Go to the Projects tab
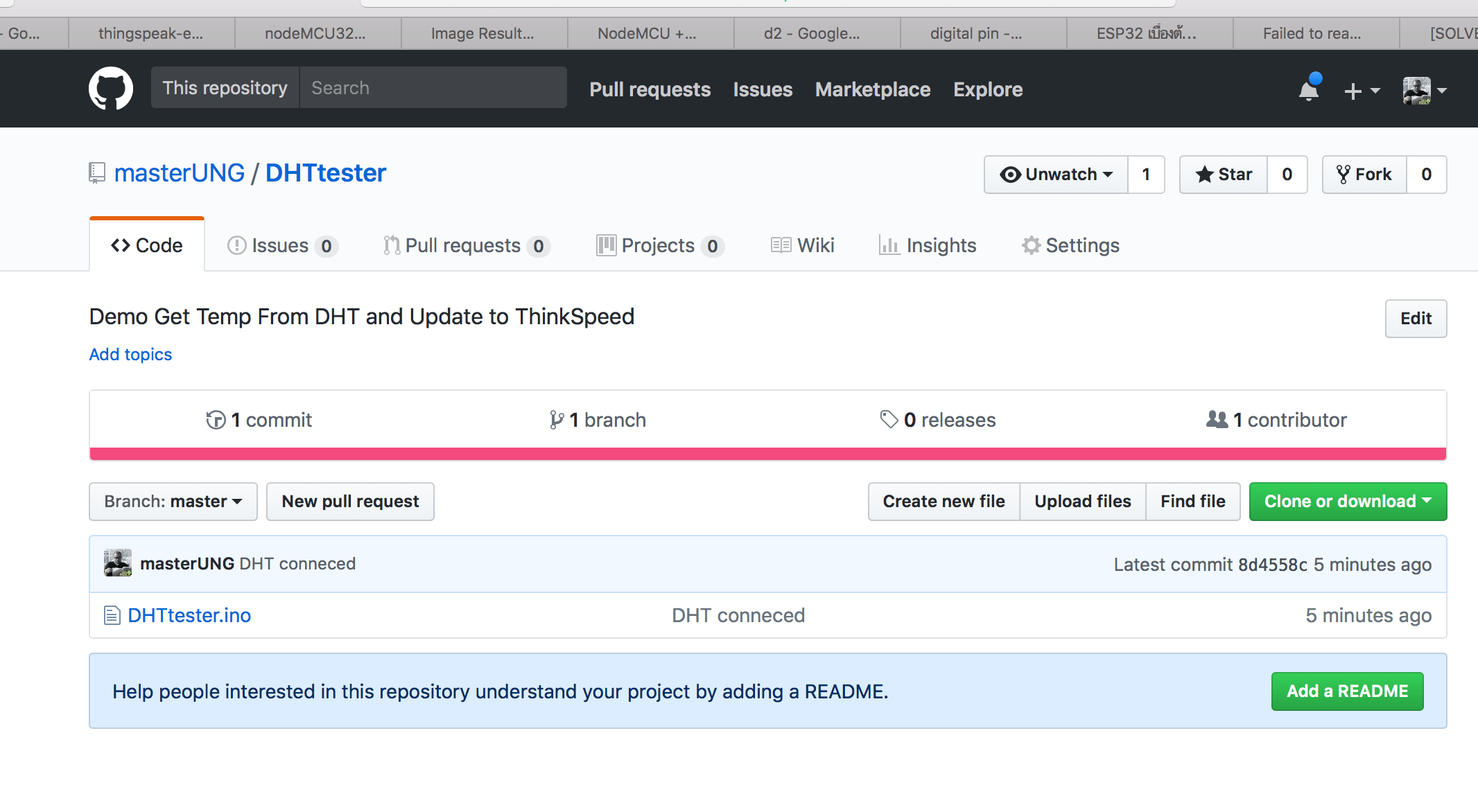The width and height of the screenshot is (1478, 812). tap(660, 246)
